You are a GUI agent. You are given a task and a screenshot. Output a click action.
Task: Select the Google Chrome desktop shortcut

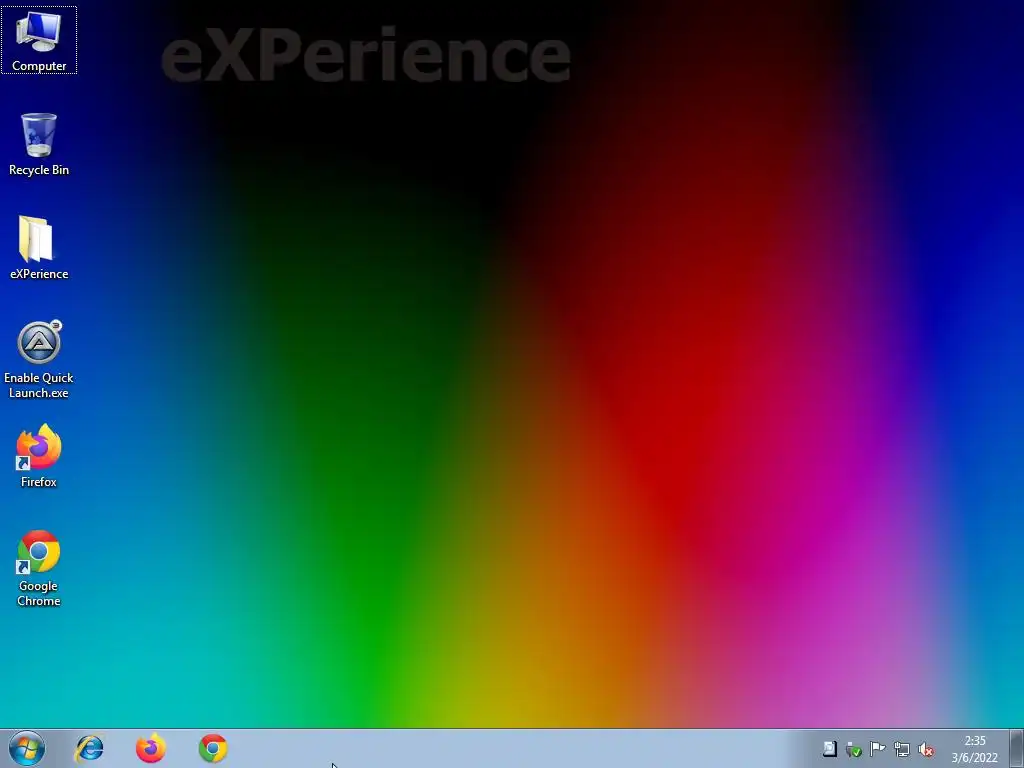pyautogui.click(x=39, y=568)
